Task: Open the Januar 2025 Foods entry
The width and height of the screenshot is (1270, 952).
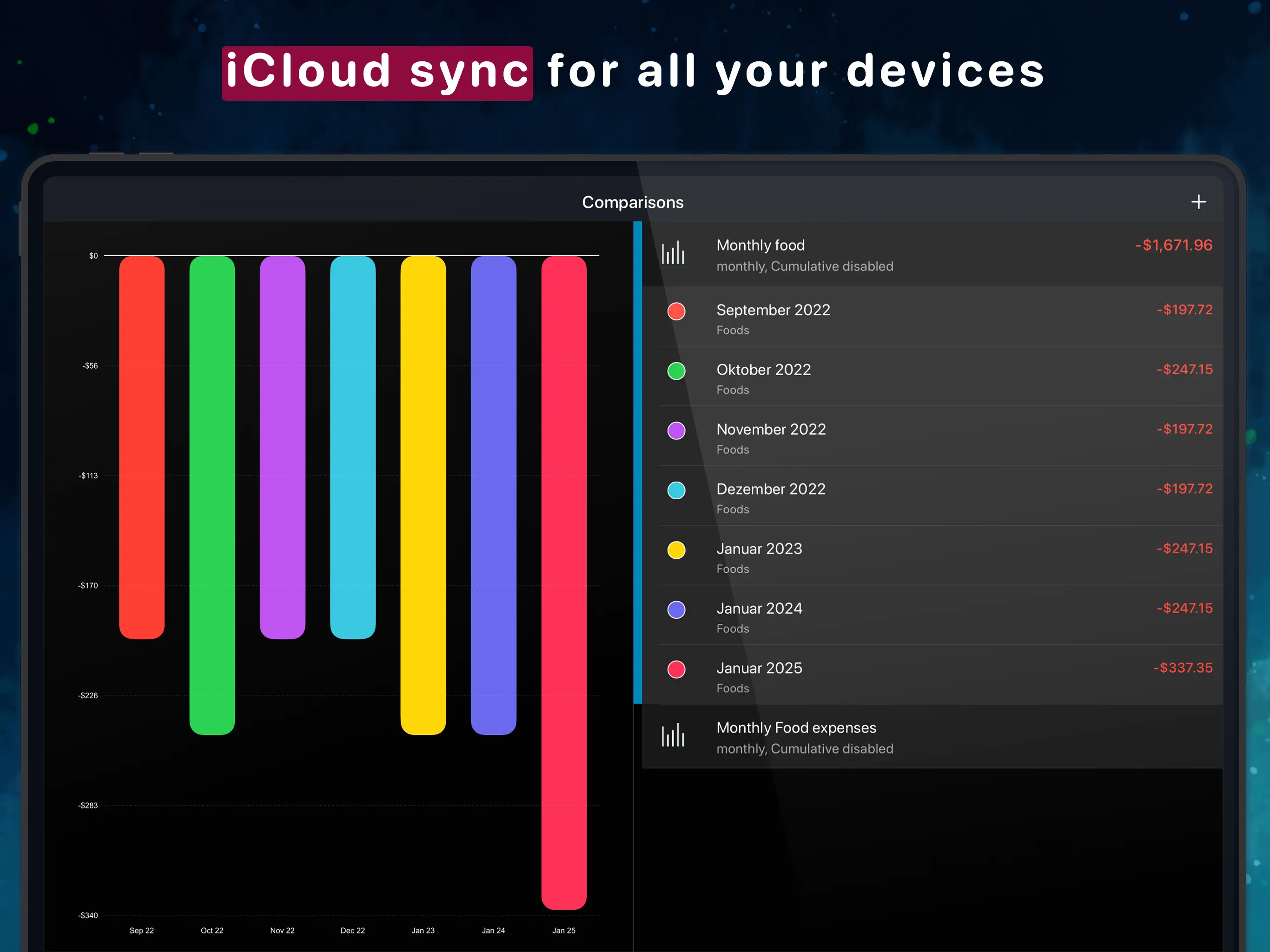Action: [759, 677]
